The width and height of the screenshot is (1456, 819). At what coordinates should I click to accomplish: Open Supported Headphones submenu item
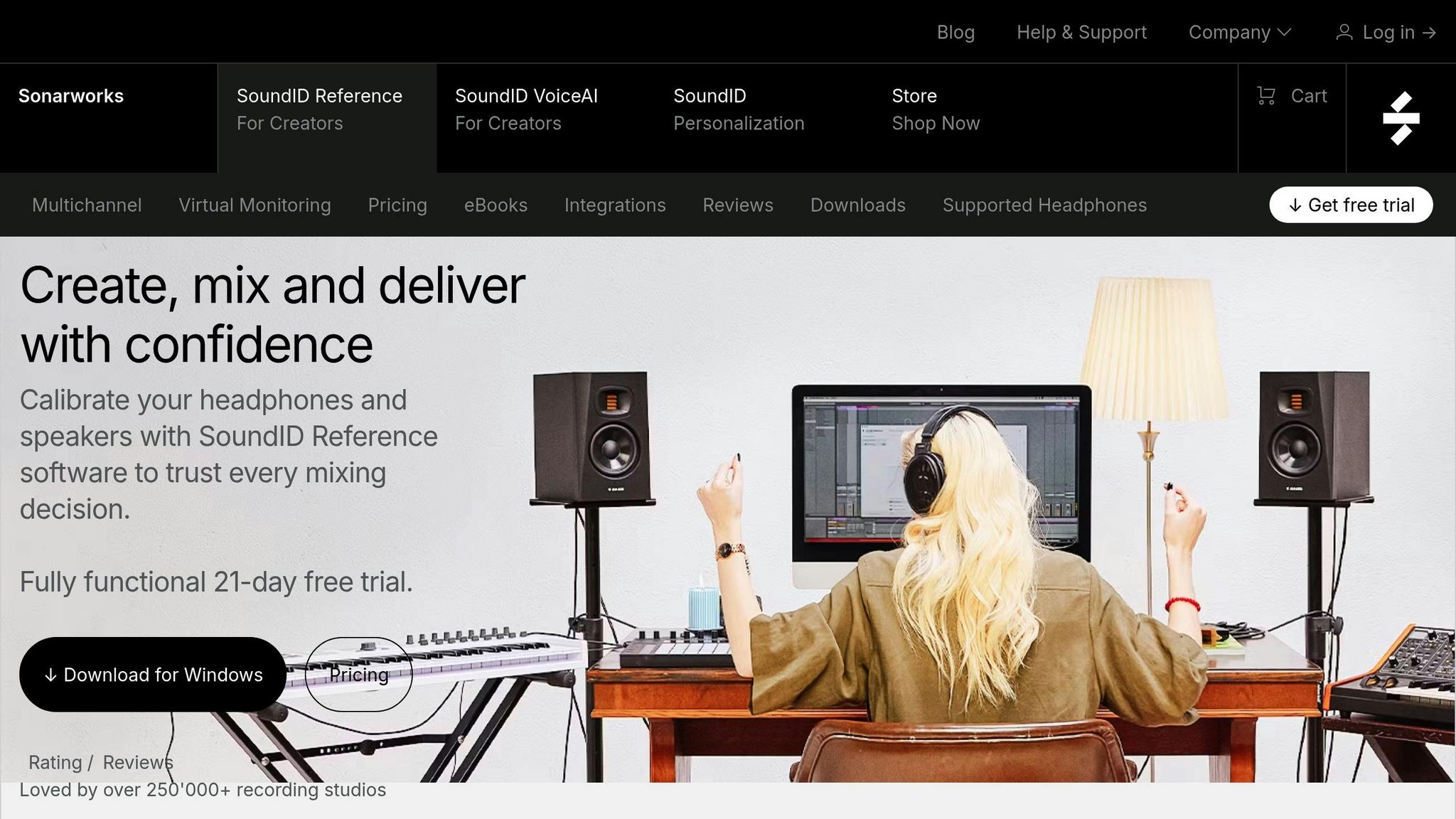pyautogui.click(x=1044, y=205)
